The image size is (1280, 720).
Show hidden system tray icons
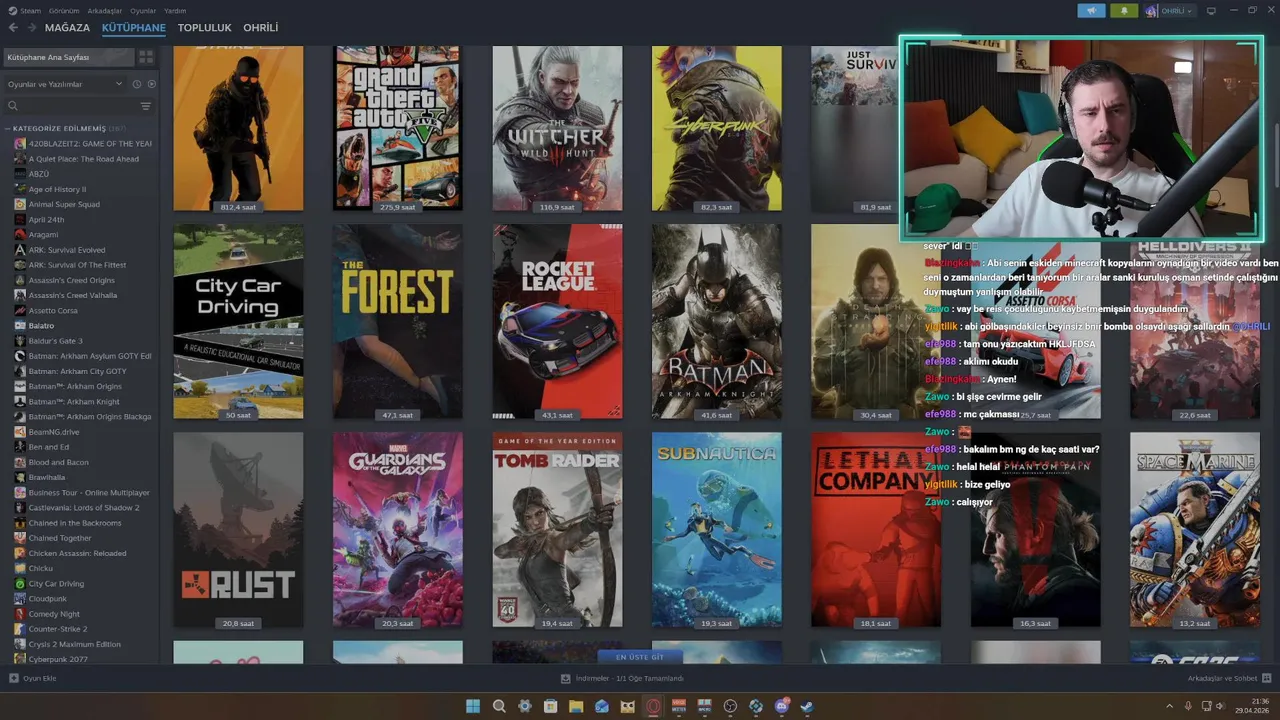tap(1169, 706)
